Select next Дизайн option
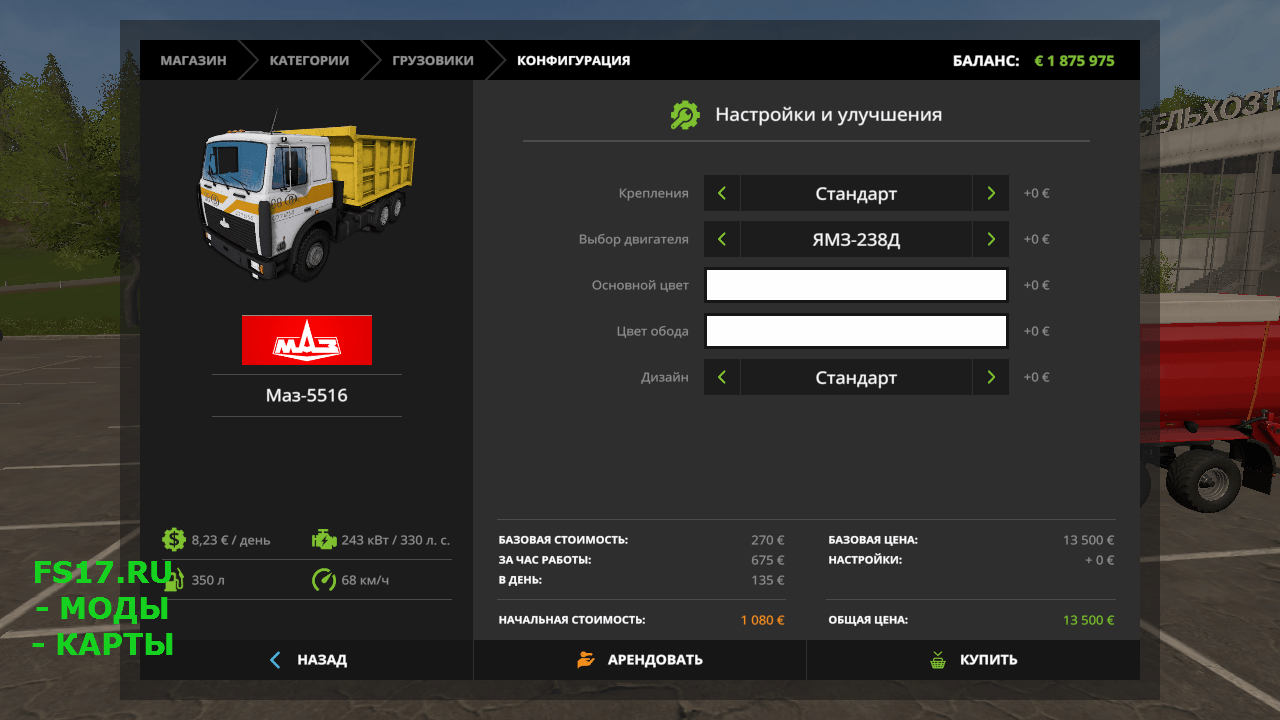This screenshot has width=1280, height=720. point(990,377)
